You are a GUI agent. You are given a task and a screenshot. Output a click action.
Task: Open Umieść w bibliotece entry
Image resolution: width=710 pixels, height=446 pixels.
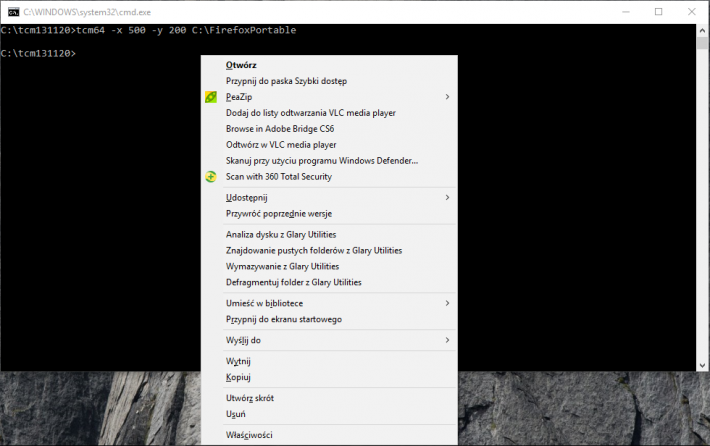point(329,303)
